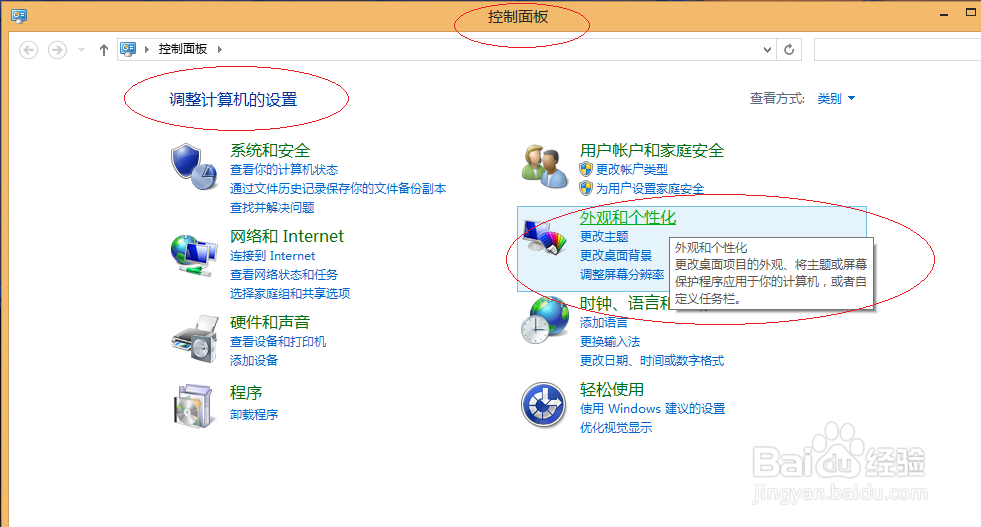Click 更改日期、时间或数字格式 link

coord(652,361)
